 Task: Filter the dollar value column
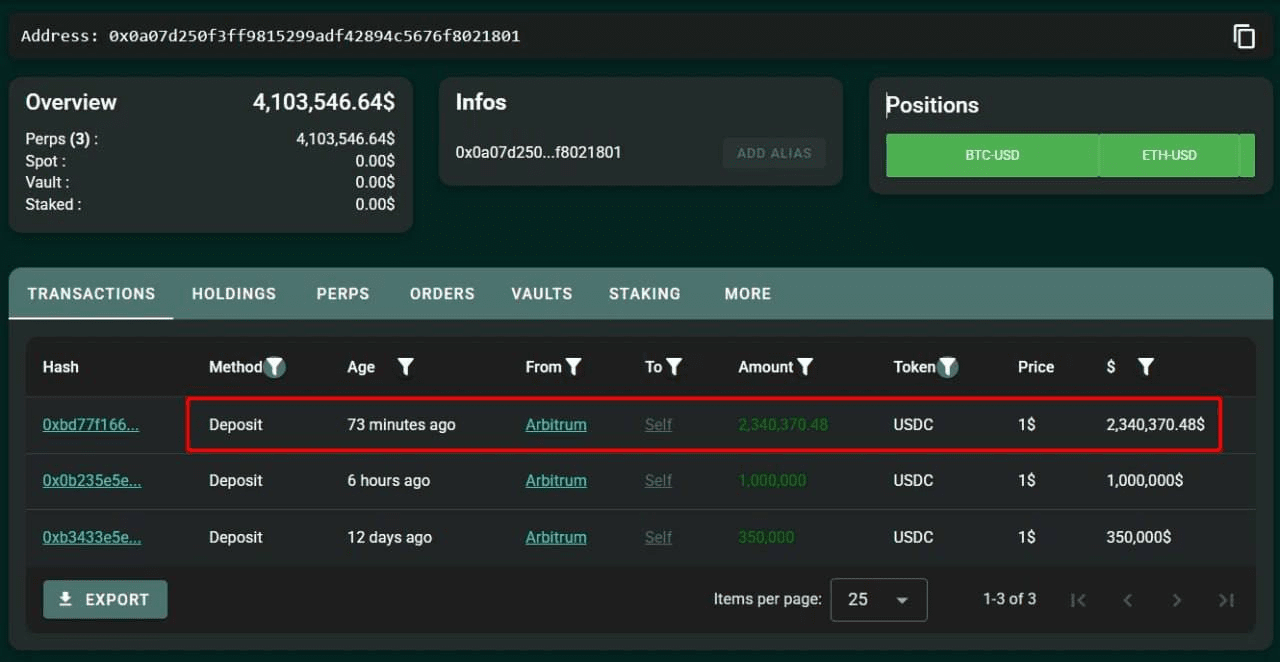(x=1146, y=367)
